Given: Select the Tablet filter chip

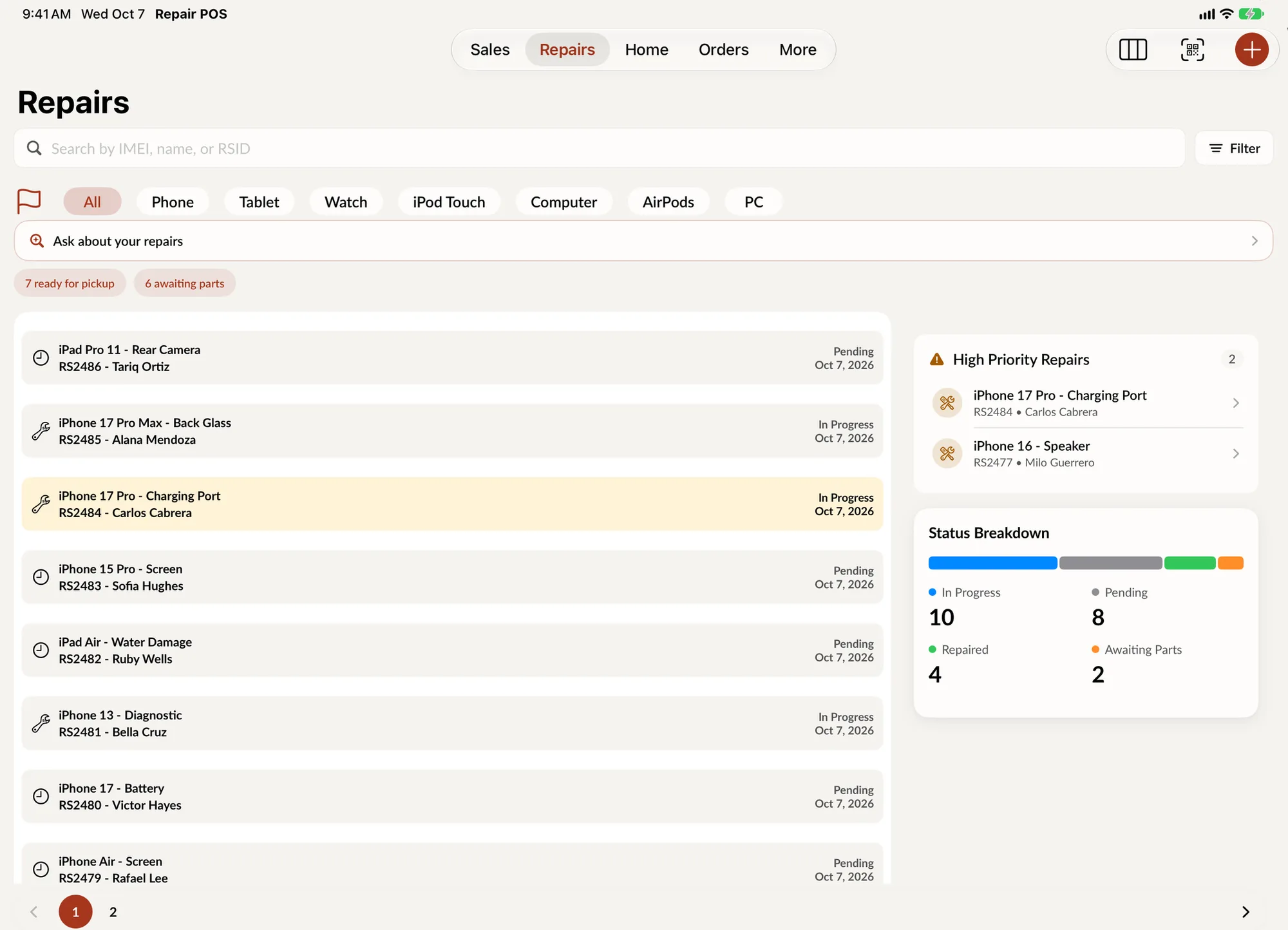Looking at the screenshot, I should click(259, 202).
